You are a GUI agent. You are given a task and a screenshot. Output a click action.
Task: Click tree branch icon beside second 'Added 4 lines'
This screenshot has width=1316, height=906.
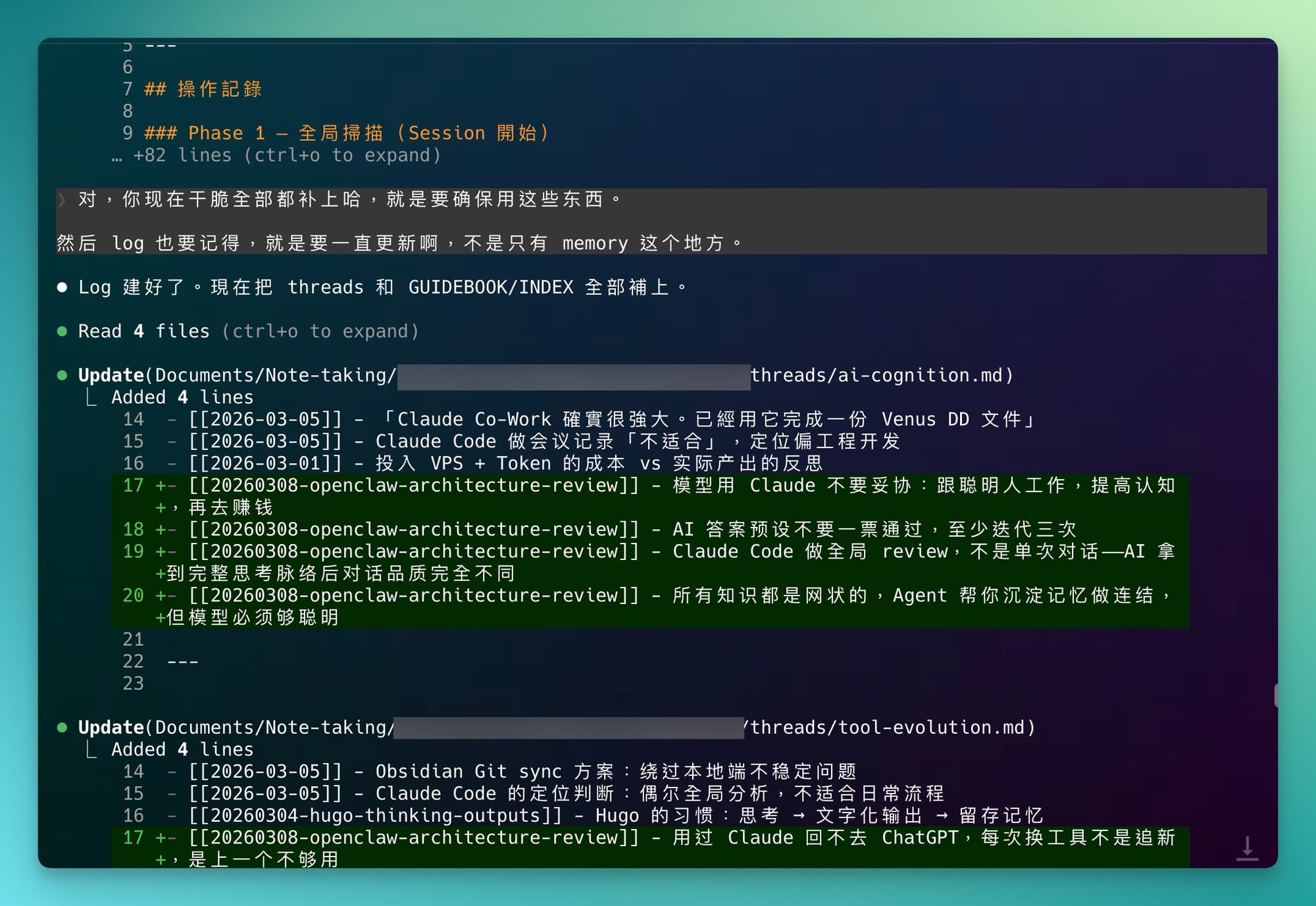(x=91, y=749)
